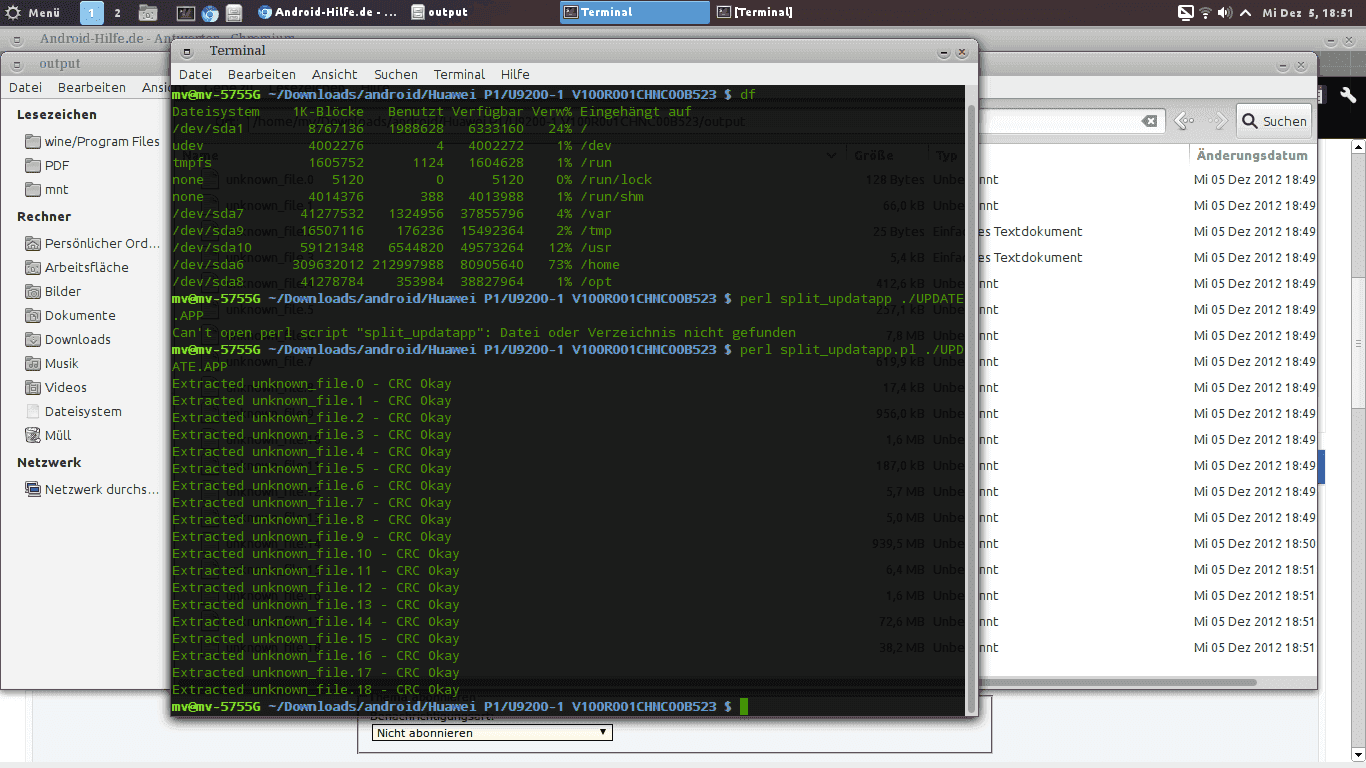The height and width of the screenshot is (768, 1366).
Task: Open the Terminal menu in Terminal window
Action: pos(459,74)
